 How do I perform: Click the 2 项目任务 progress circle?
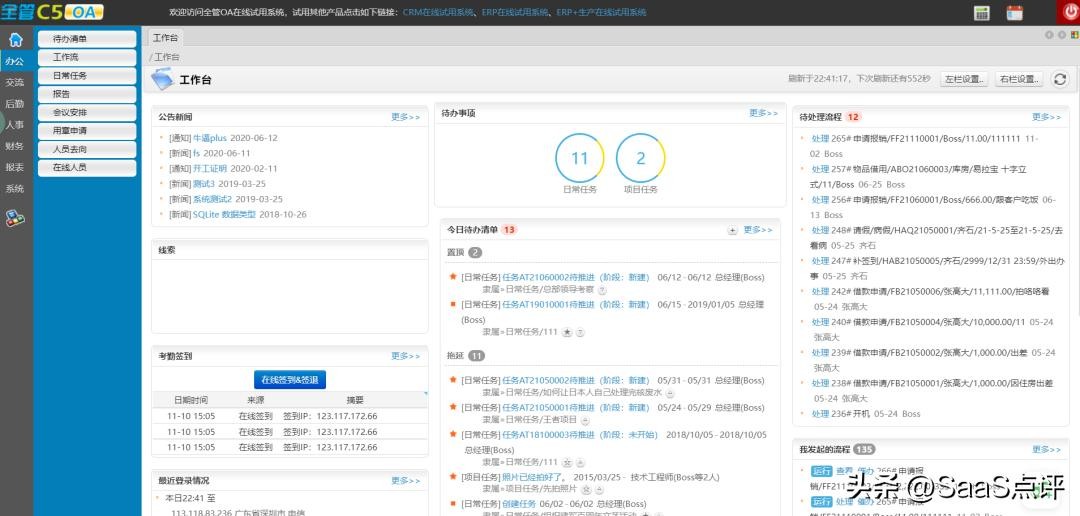click(641, 158)
